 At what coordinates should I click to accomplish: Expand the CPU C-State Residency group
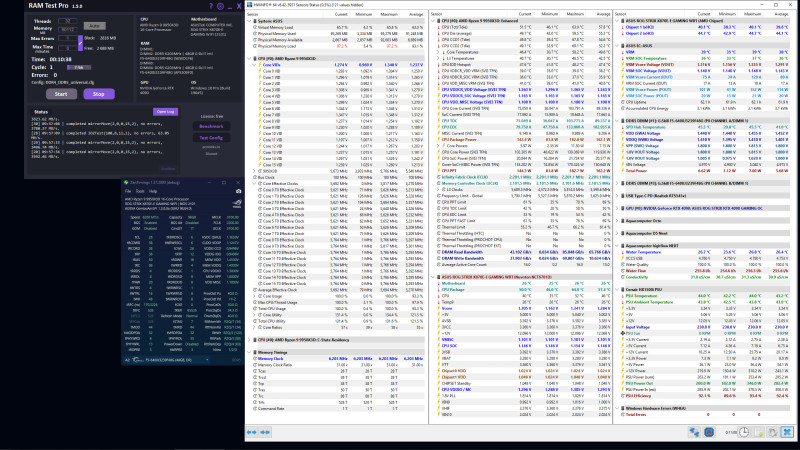coord(249,340)
